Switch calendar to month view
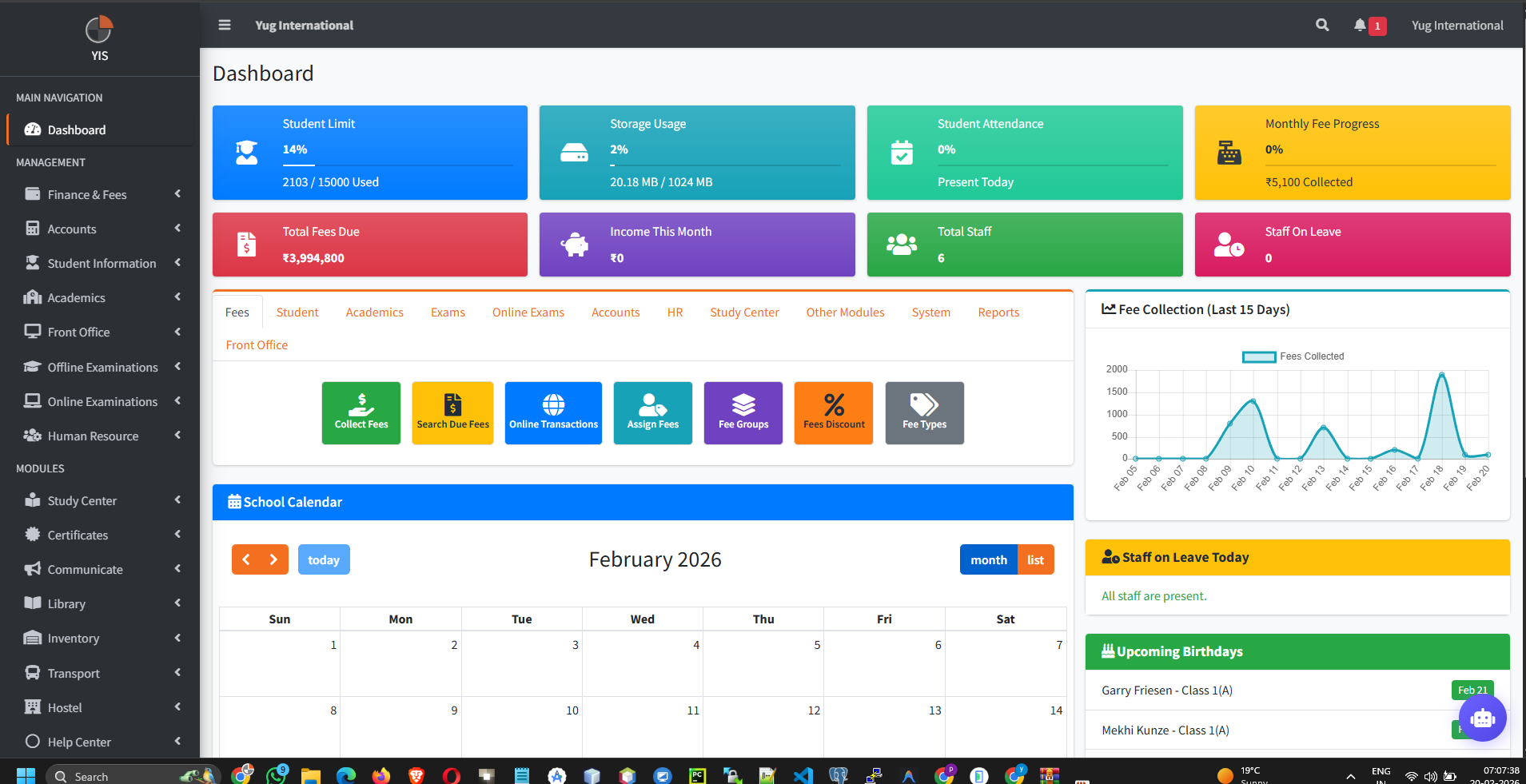Image resolution: width=1526 pixels, height=784 pixels. click(988, 559)
